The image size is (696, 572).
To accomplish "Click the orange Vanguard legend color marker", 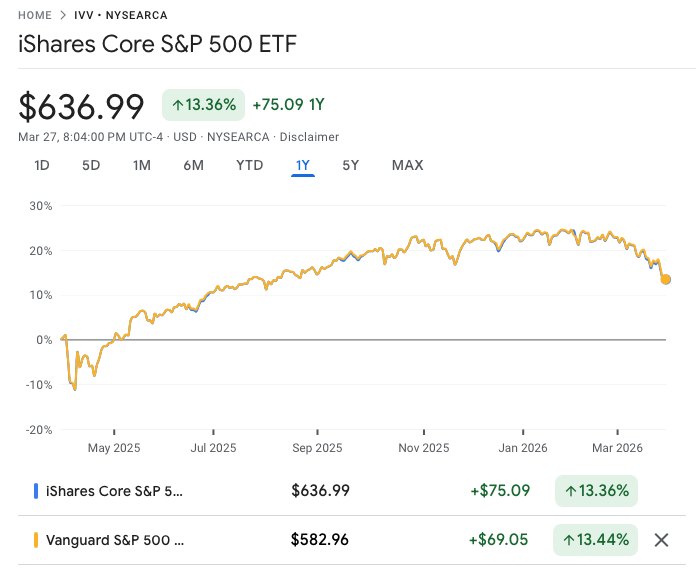I will click(x=35, y=540).
